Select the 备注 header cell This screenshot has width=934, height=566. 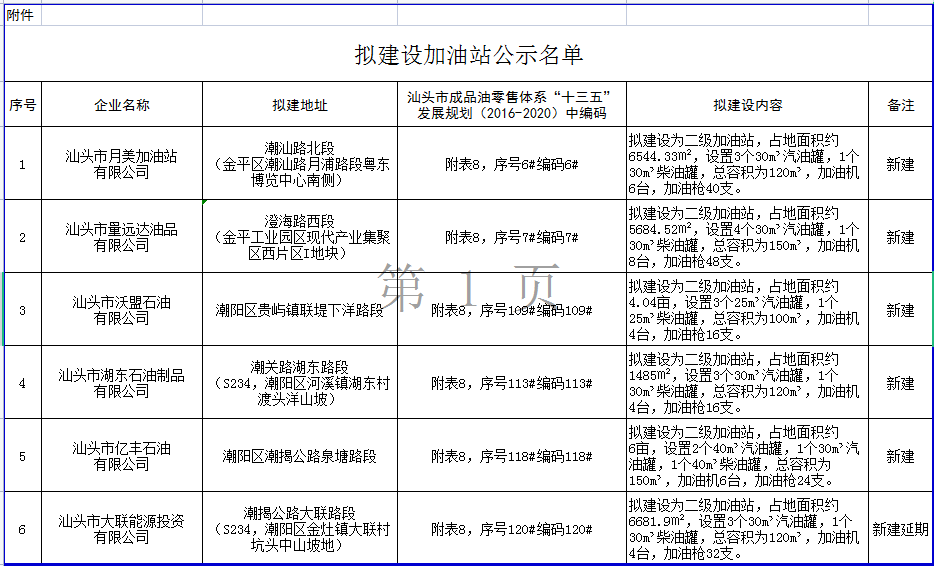(901, 105)
